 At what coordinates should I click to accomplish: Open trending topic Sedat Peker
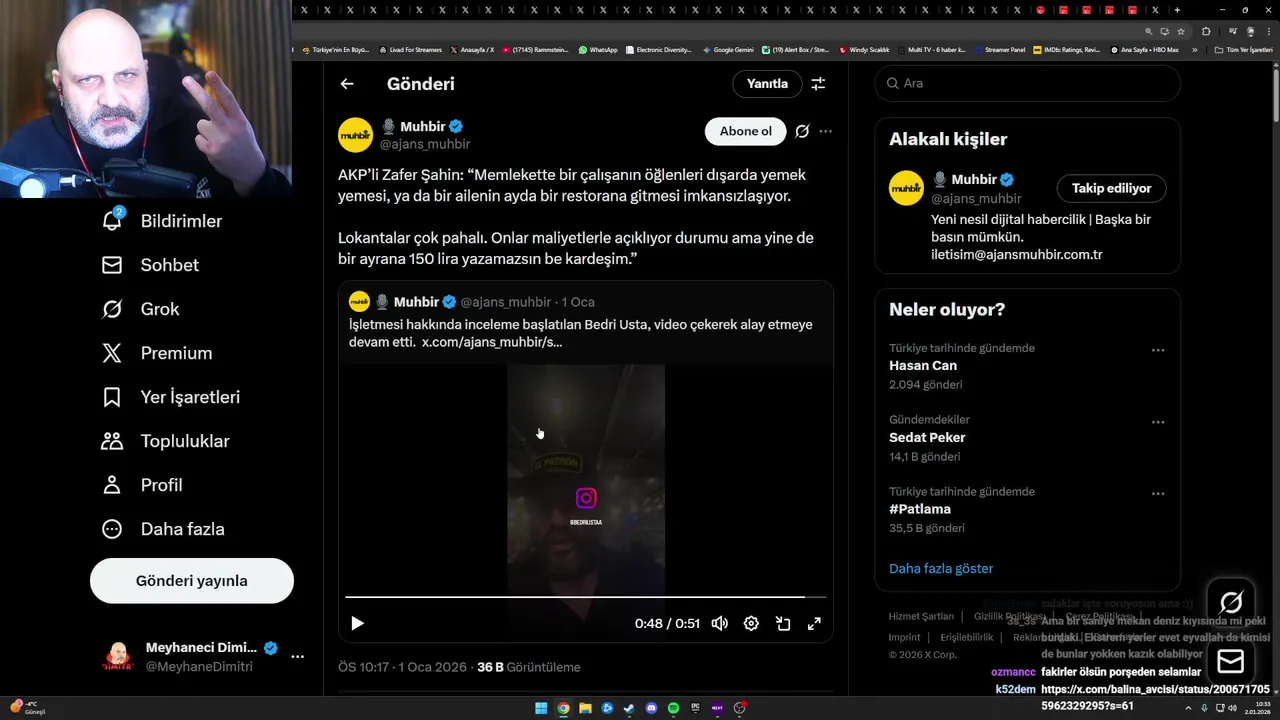(x=927, y=438)
